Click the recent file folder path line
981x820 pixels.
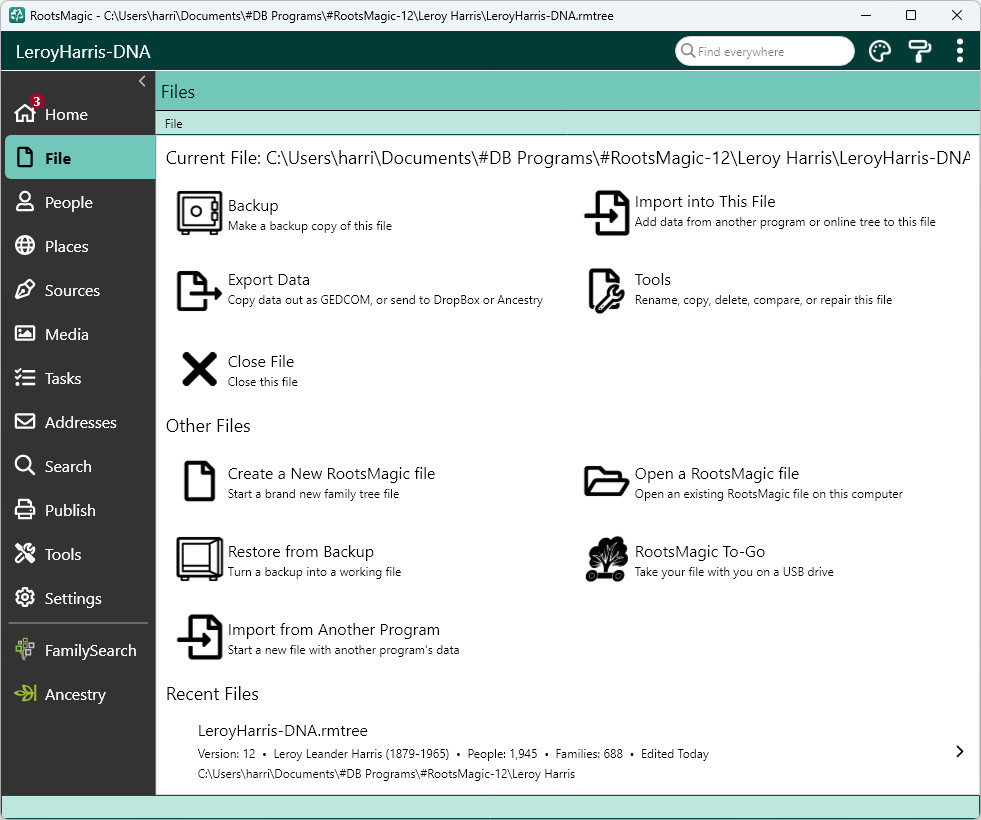click(x=386, y=773)
